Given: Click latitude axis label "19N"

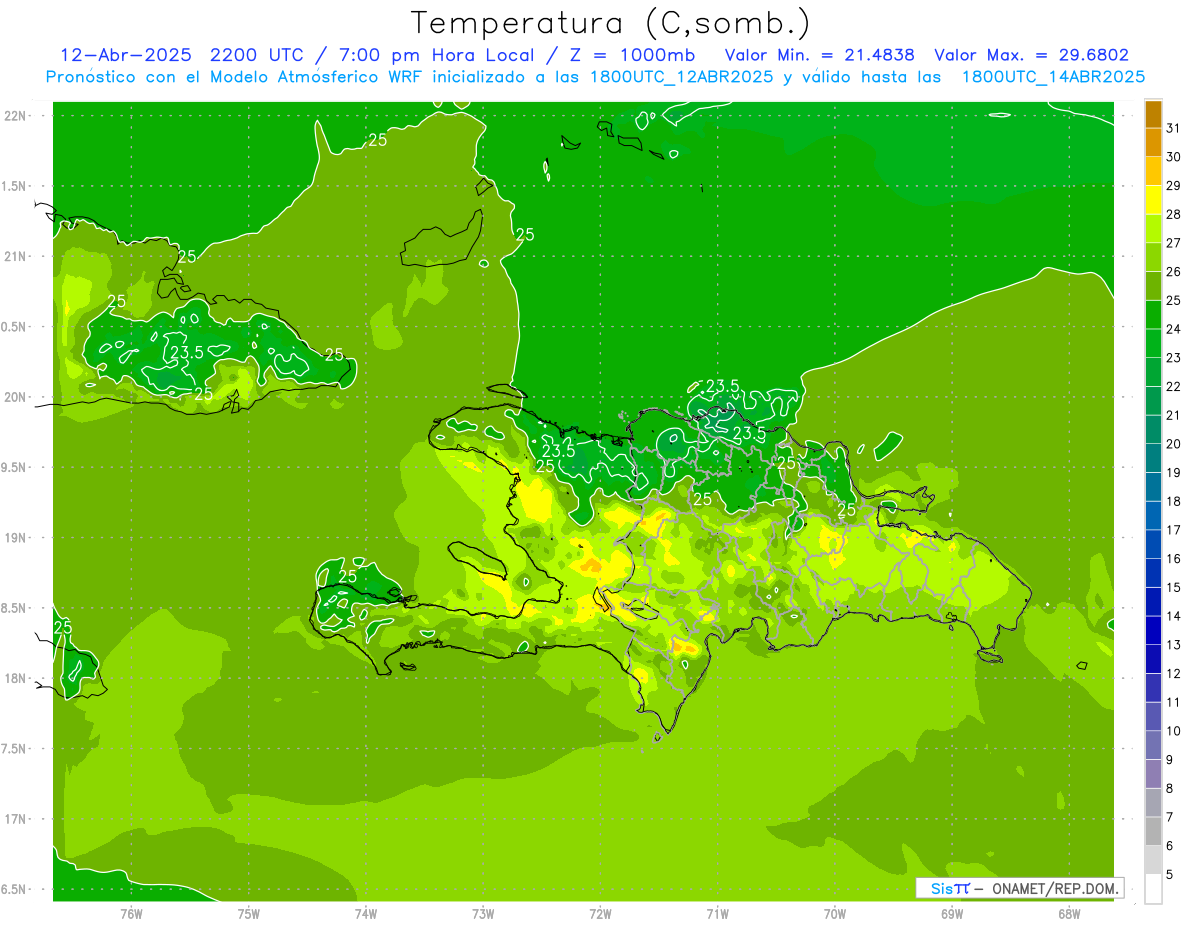Looking at the screenshot, I should point(15,537).
